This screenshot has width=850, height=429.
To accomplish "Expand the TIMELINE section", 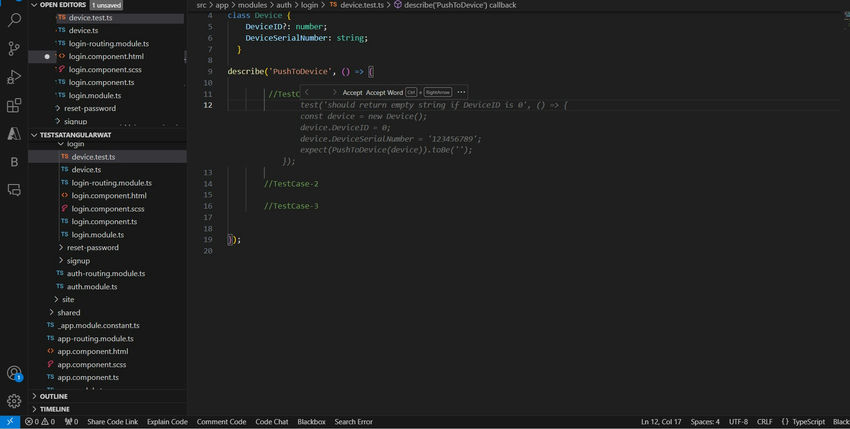I will [55, 409].
